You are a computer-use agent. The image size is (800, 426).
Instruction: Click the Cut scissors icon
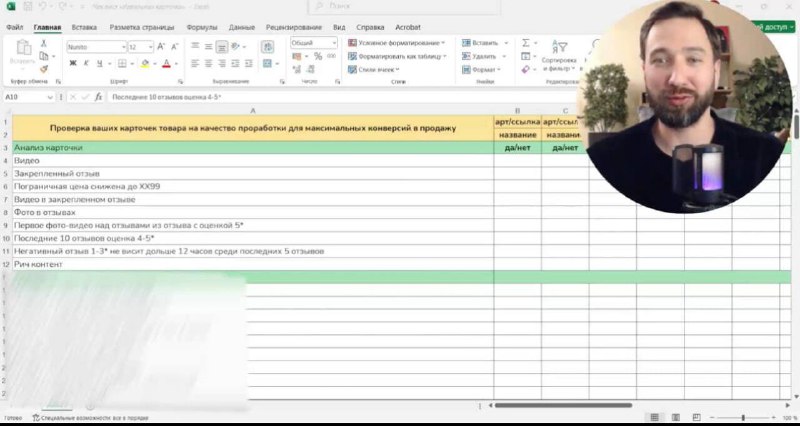tap(44, 44)
